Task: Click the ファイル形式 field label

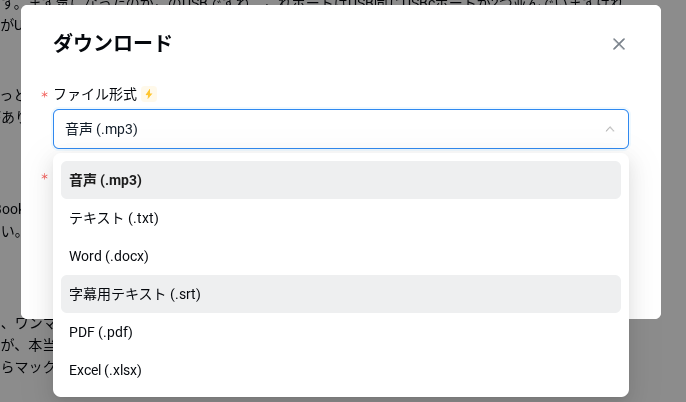Action: click(x=95, y=94)
